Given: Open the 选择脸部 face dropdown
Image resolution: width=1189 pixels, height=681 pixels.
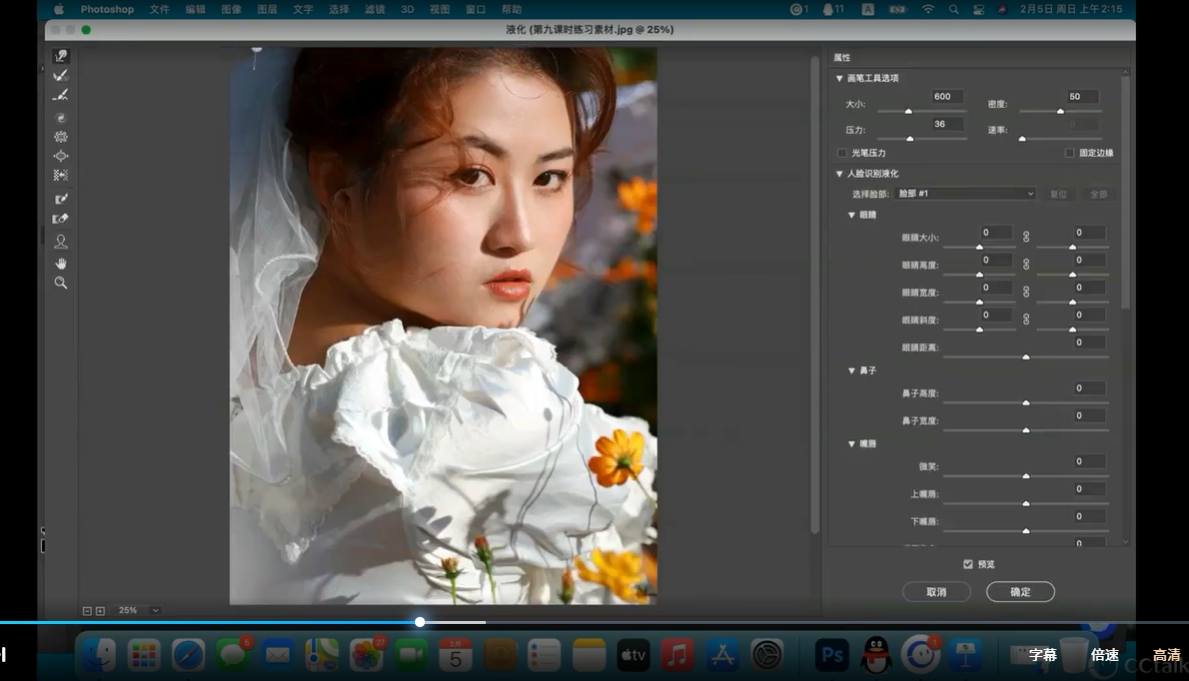Looking at the screenshot, I should pyautogui.click(x=965, y=194).
